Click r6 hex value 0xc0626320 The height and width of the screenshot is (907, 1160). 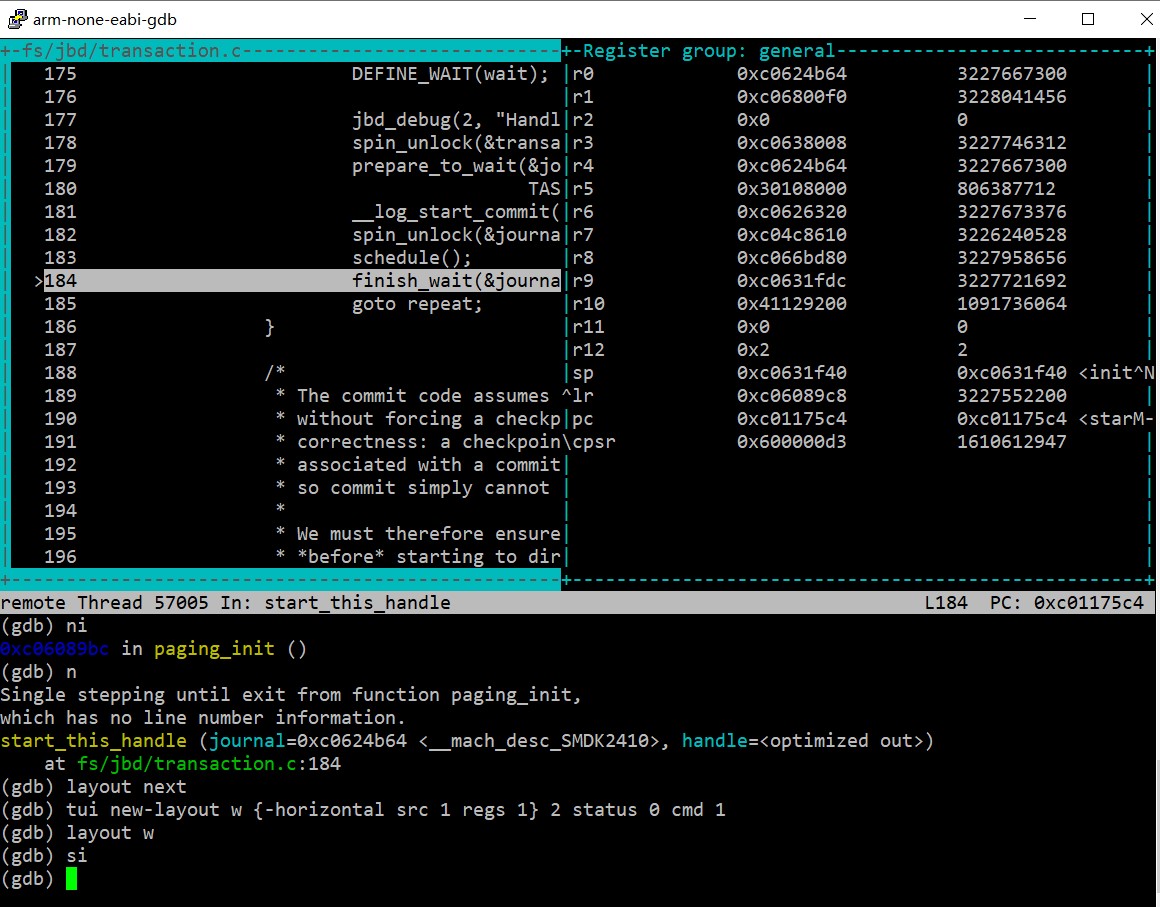(792, 211)
